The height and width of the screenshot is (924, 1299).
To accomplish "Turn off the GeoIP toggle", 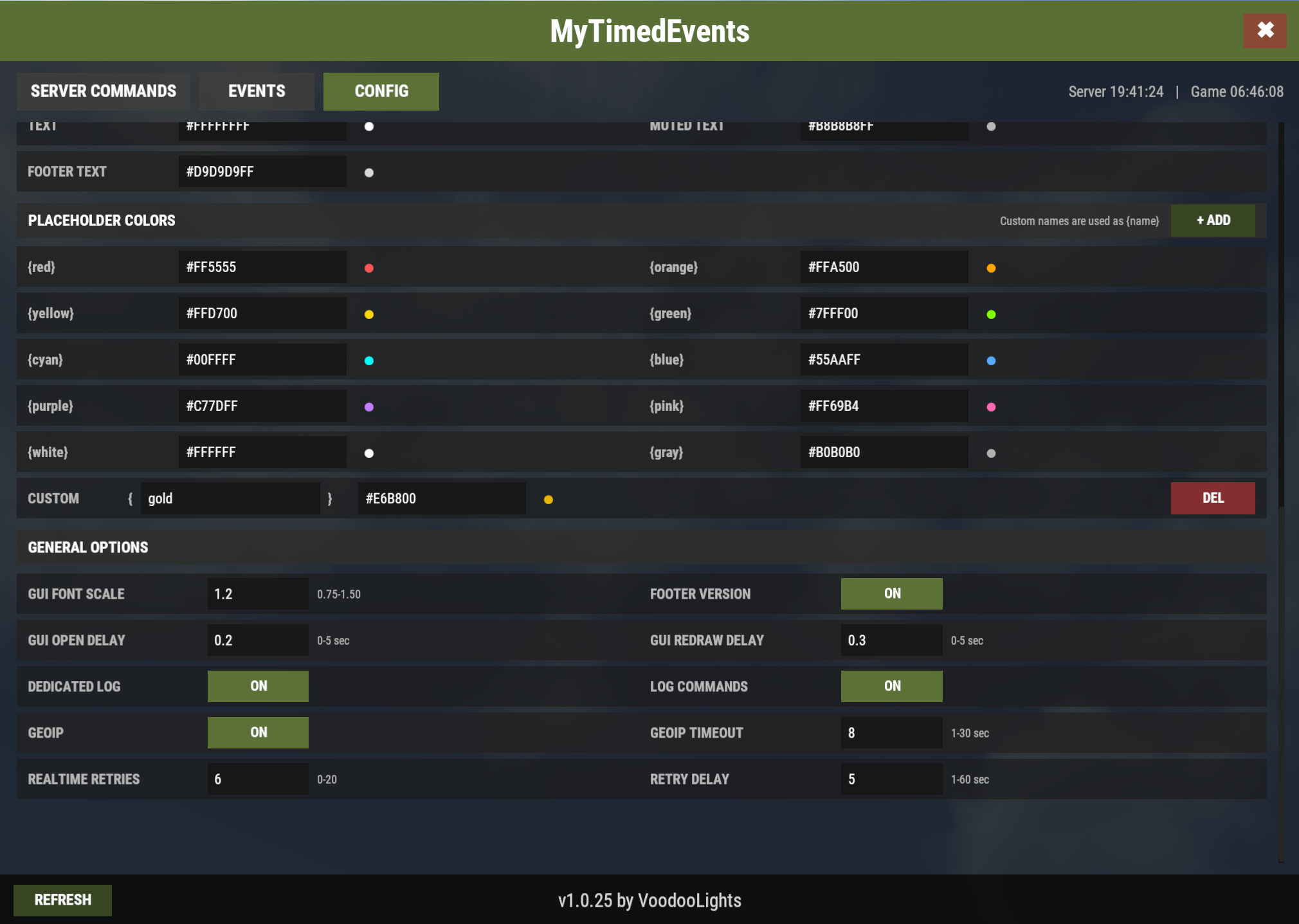I will 258,732.
